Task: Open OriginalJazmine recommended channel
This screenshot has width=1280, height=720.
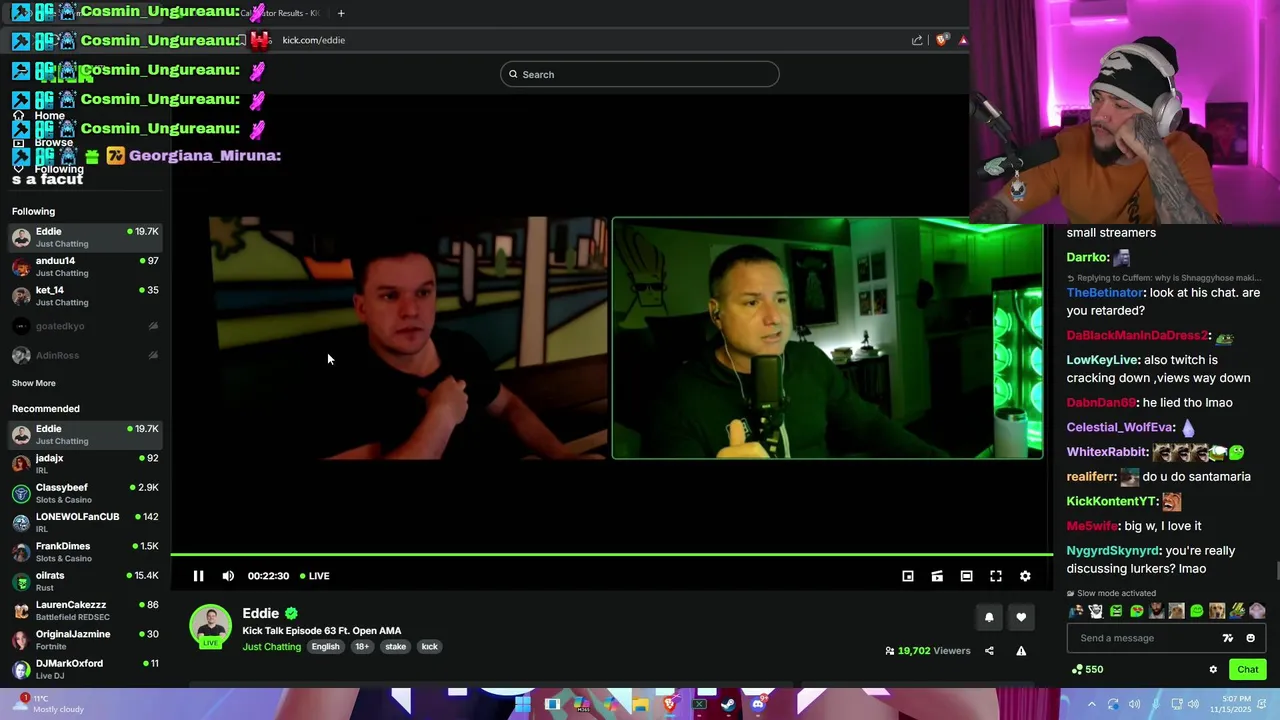Action: click(85, 640)
